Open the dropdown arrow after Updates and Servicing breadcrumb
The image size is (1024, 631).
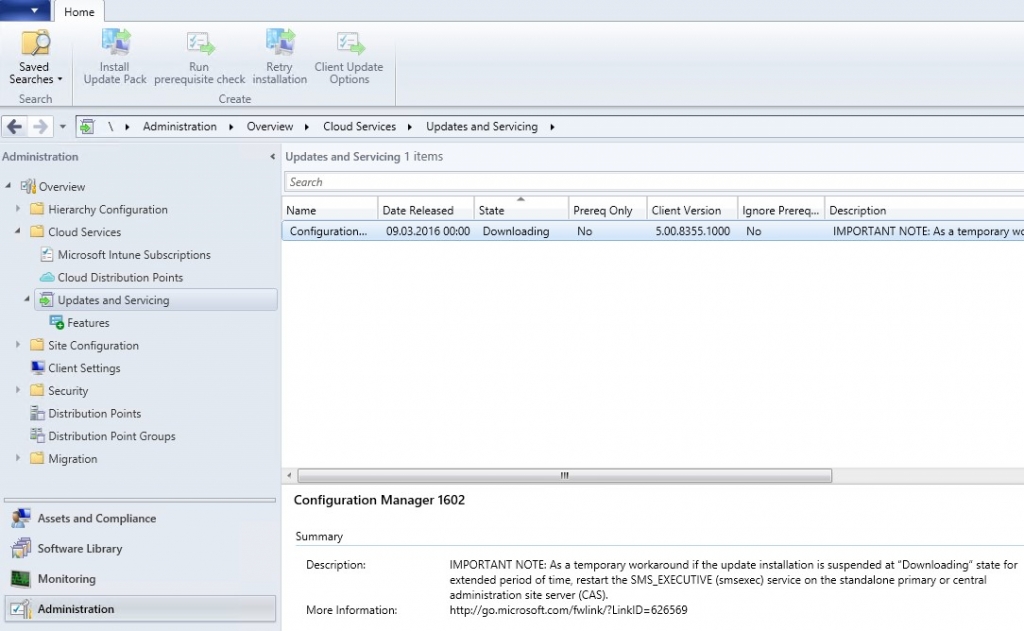pos(552,127)
